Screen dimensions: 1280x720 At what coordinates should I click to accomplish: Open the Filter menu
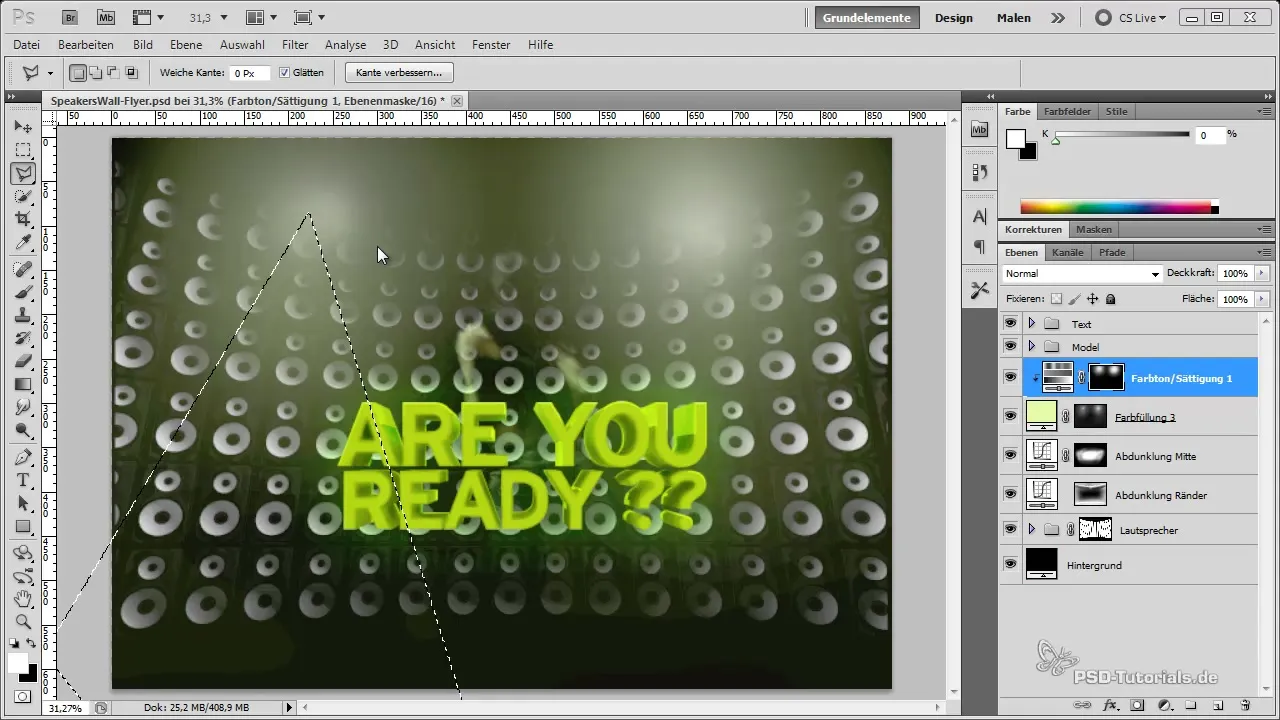(x=295, y=45)
